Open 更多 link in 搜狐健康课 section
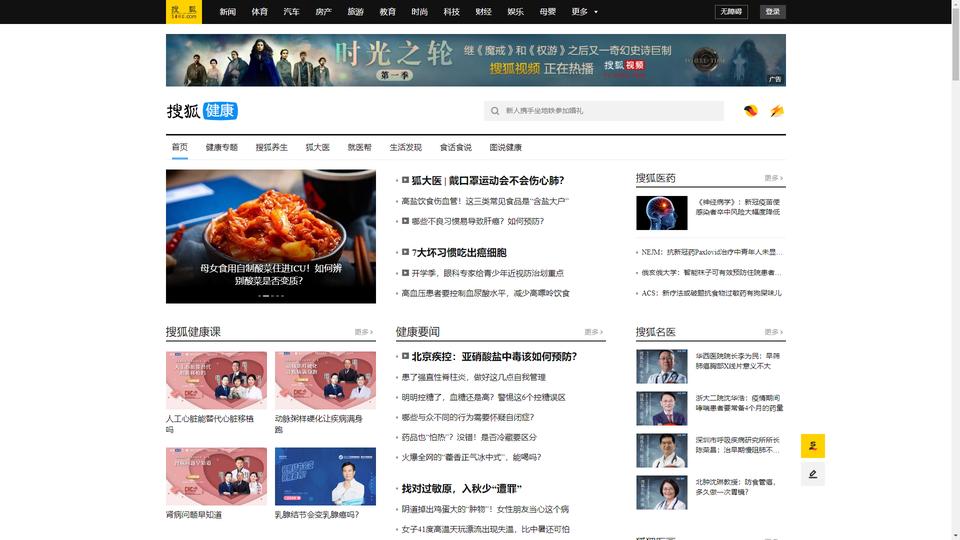Screen dimensions: 960x540 (364, 332)
